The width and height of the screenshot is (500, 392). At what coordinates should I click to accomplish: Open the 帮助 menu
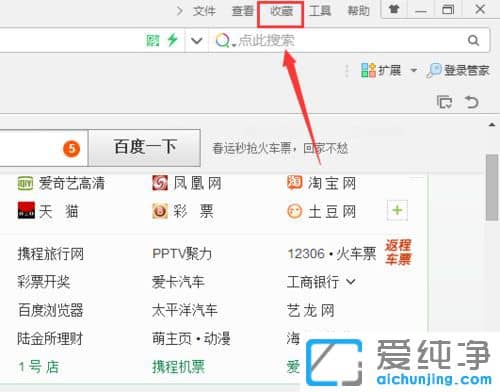coord(358,11)
